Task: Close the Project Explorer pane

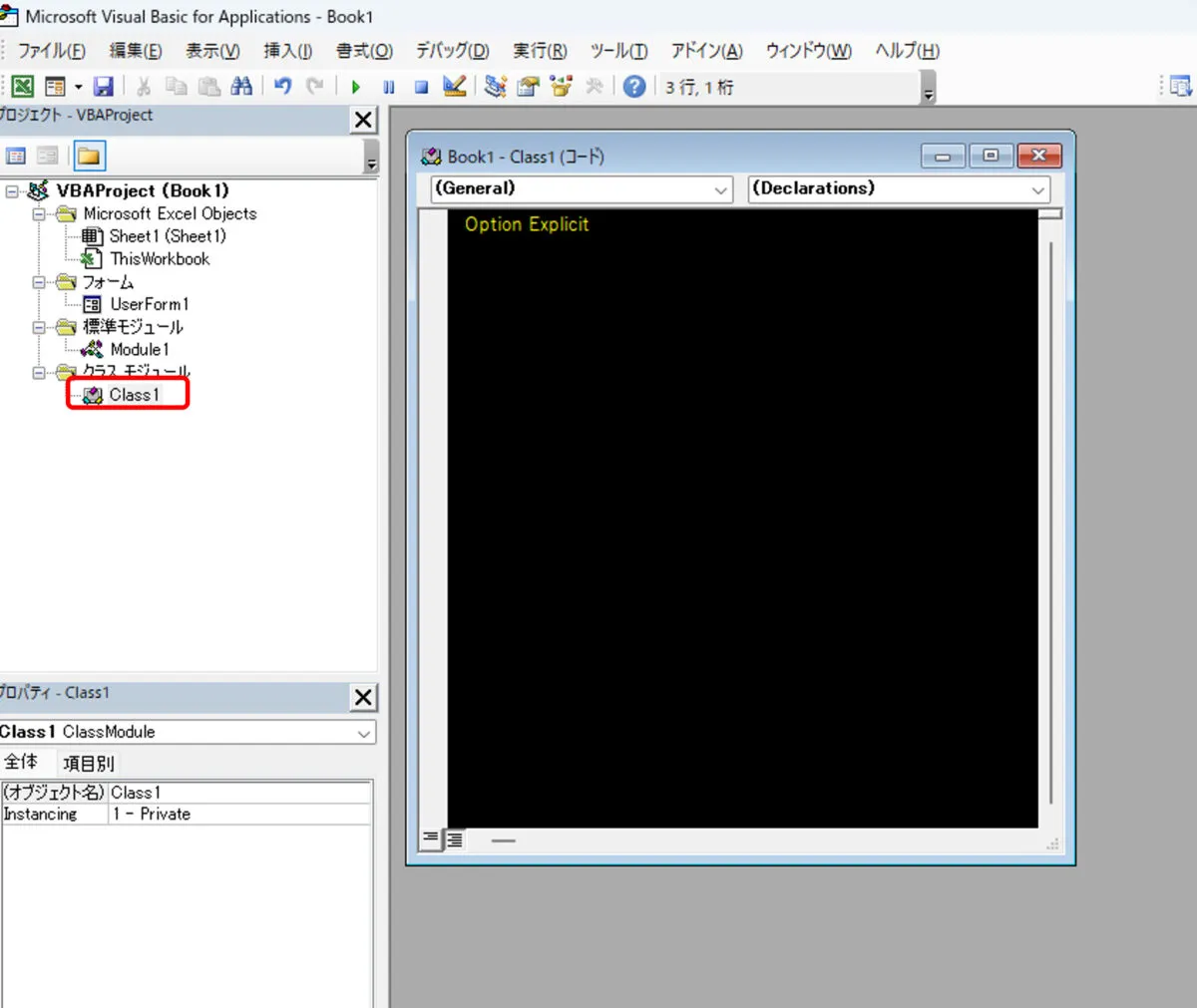Action: 364,121
